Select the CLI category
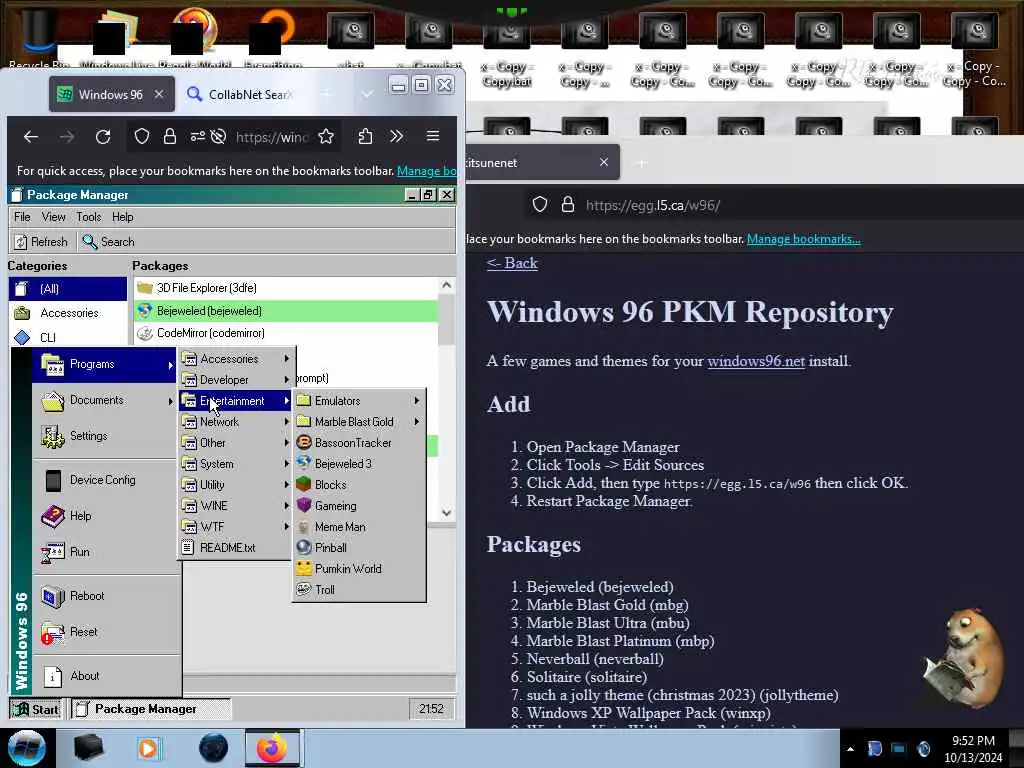This screenshot has width=1024, height=768. tap(68, 337)
